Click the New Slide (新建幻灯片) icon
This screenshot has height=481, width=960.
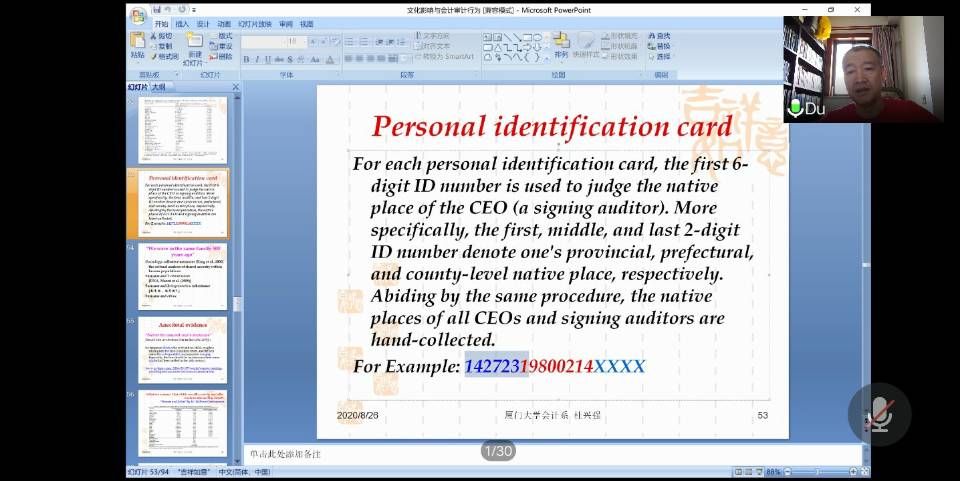[194, 46]
